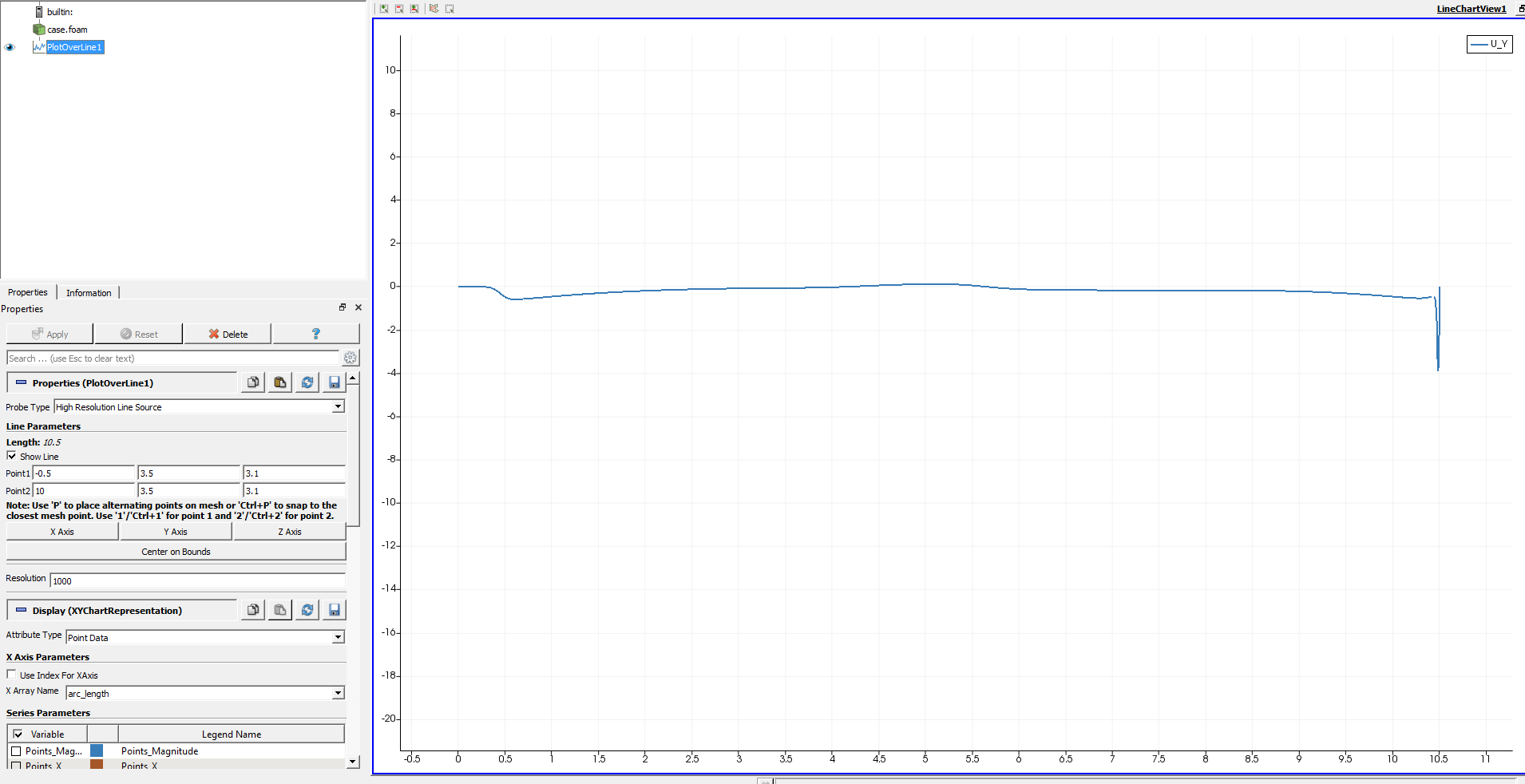The width and height of the screenshot is (1525, 784).
Task: Click the Point2 Y coordinate field
Action: [x=189, y=491]
